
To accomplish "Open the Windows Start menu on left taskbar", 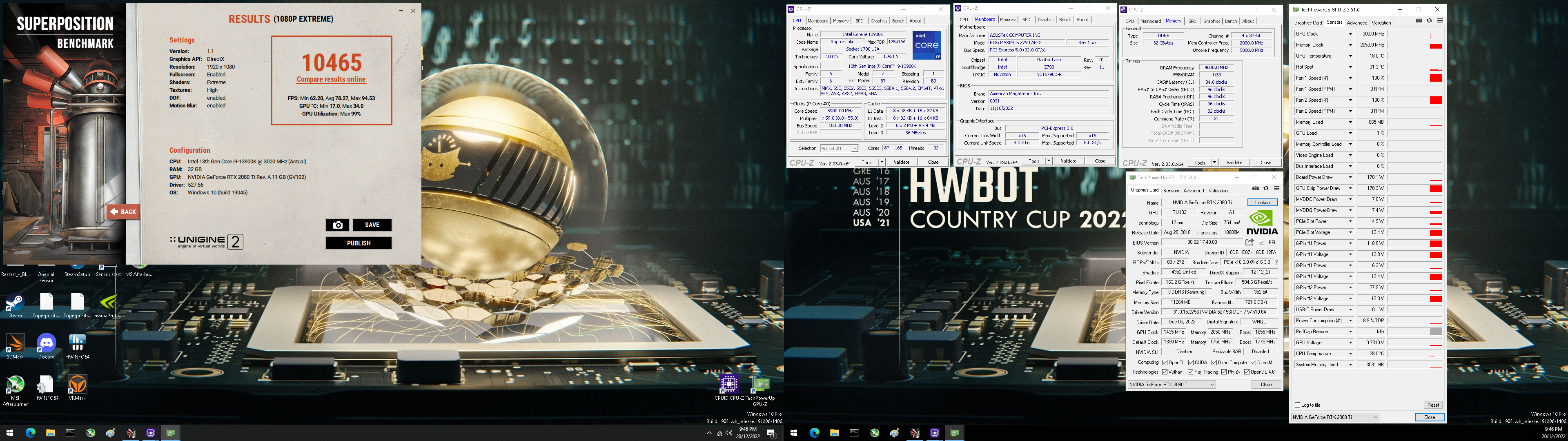I will (10, 433).
